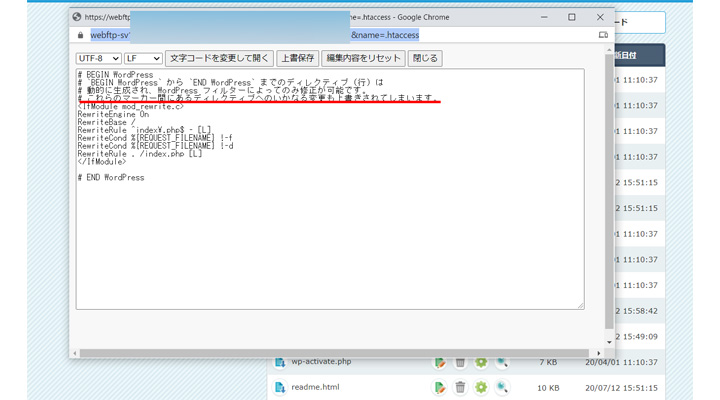
Task: Click the '</IfModule>' line
Action: tap(101, 162)
